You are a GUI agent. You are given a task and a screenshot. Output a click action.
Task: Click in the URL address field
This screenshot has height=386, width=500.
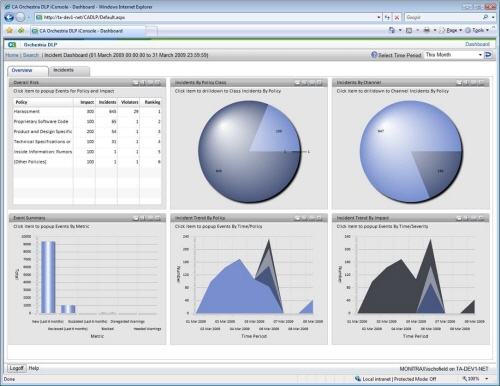207,17
